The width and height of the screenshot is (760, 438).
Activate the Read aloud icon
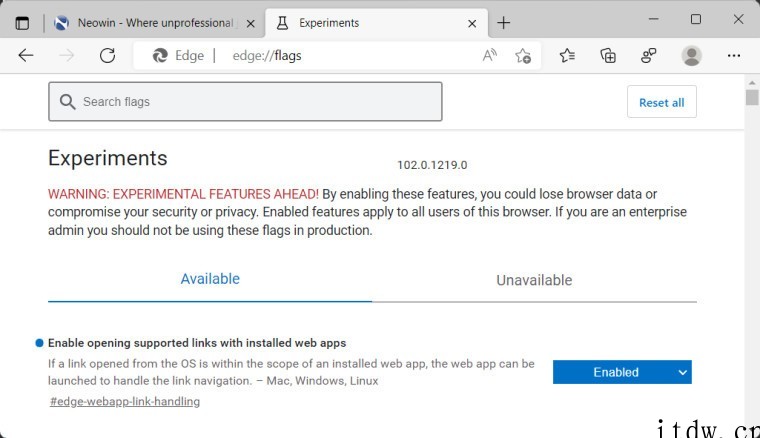point(490,56)
